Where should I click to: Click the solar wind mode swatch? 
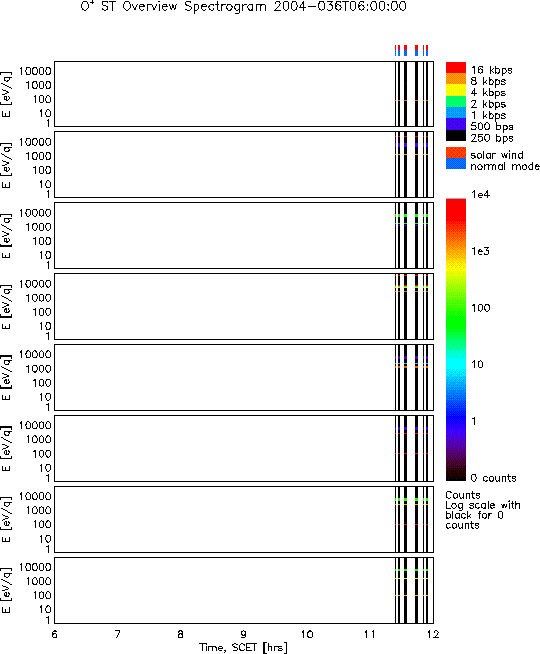(x=456, y=152)
